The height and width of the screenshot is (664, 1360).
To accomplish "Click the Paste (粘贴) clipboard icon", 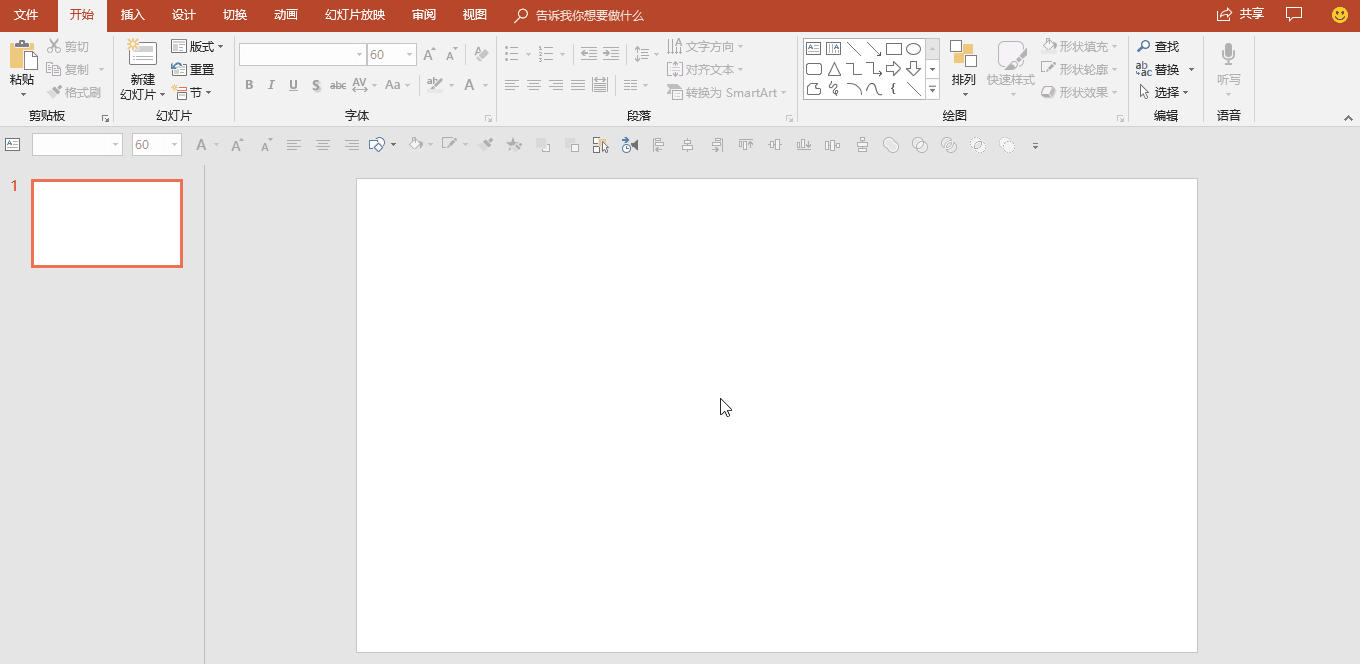I will (x=22, y=56).
